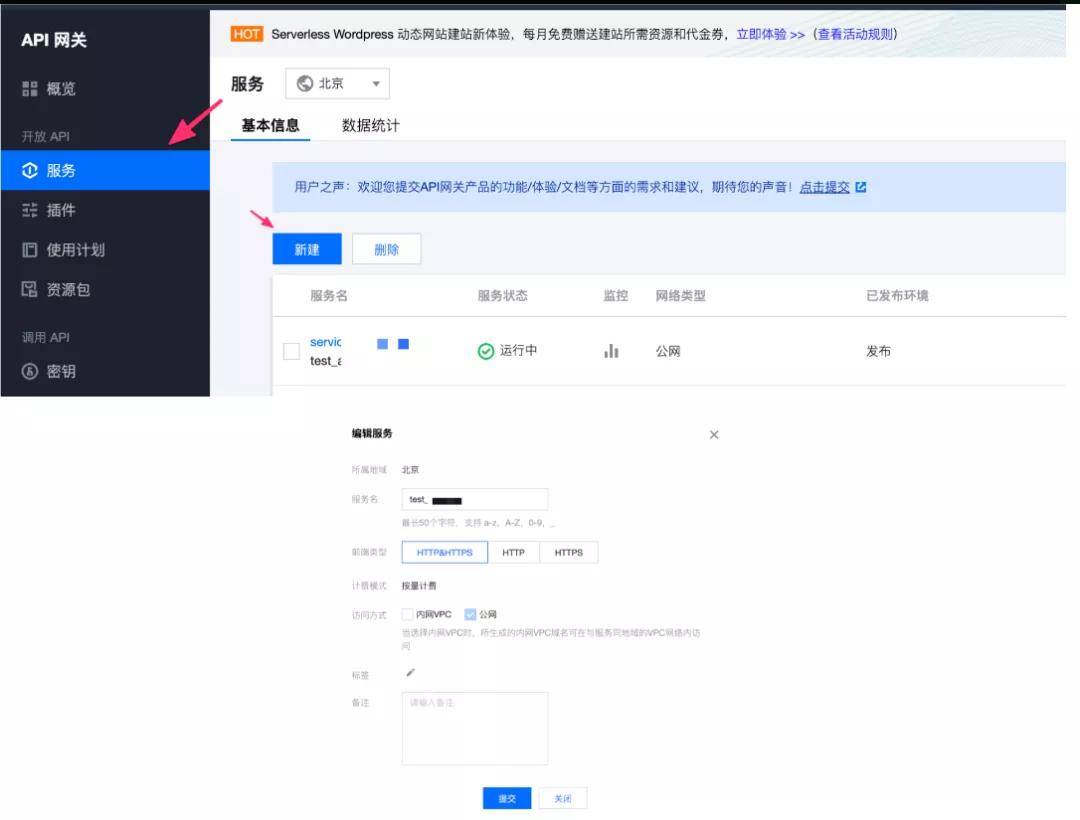Open the 插件 (Plugins) sidebar item

(x=60, y=211)
